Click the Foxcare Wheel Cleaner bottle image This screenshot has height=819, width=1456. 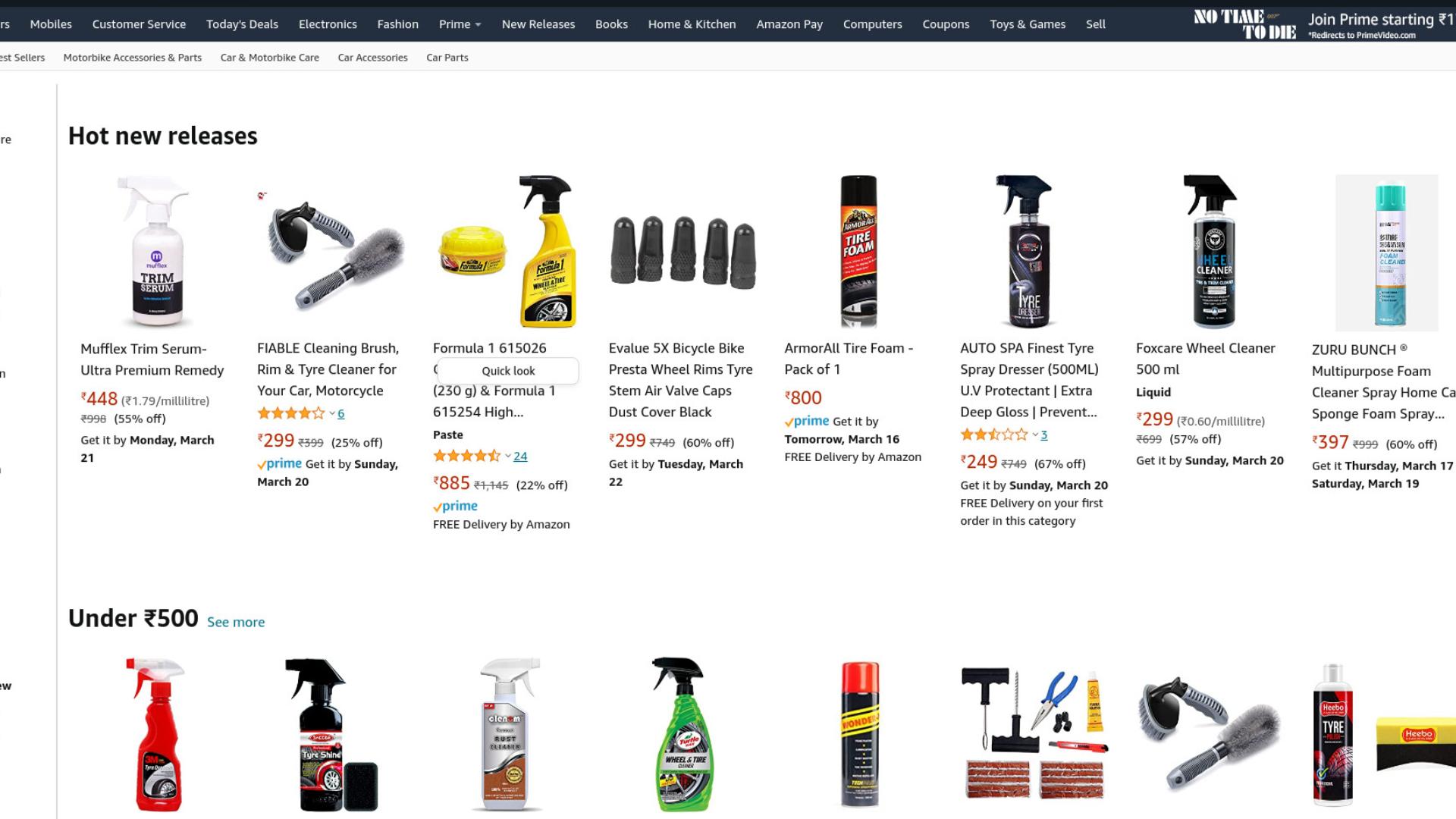tap(1210, 252)
